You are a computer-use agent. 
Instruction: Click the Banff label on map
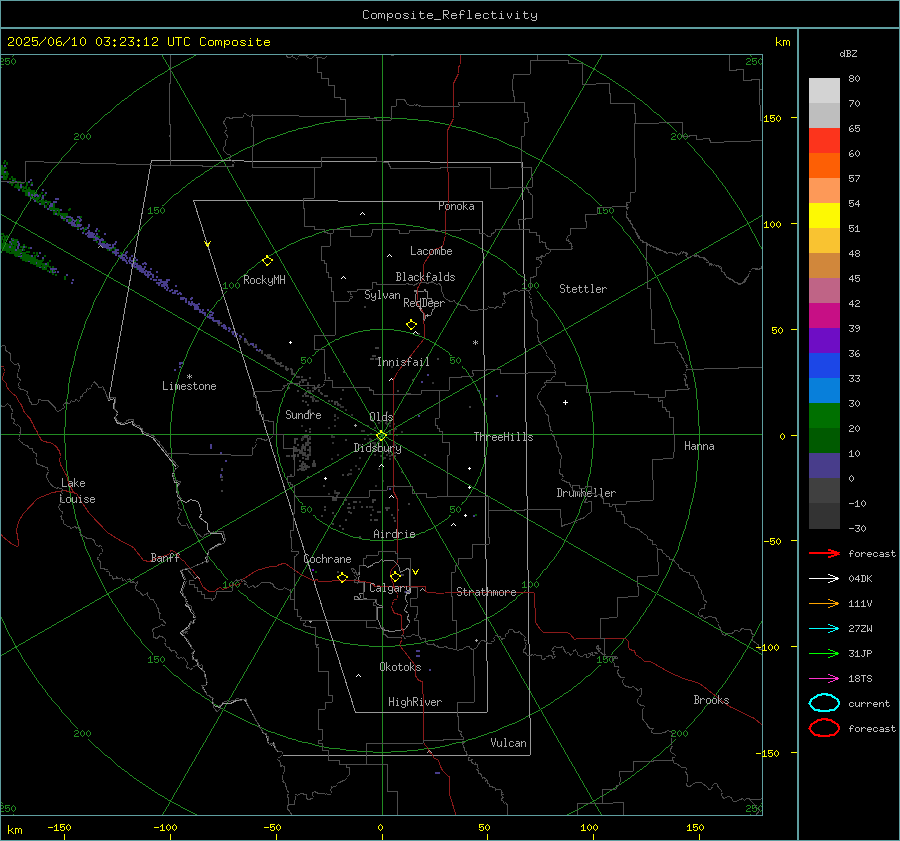click(165, 558)
